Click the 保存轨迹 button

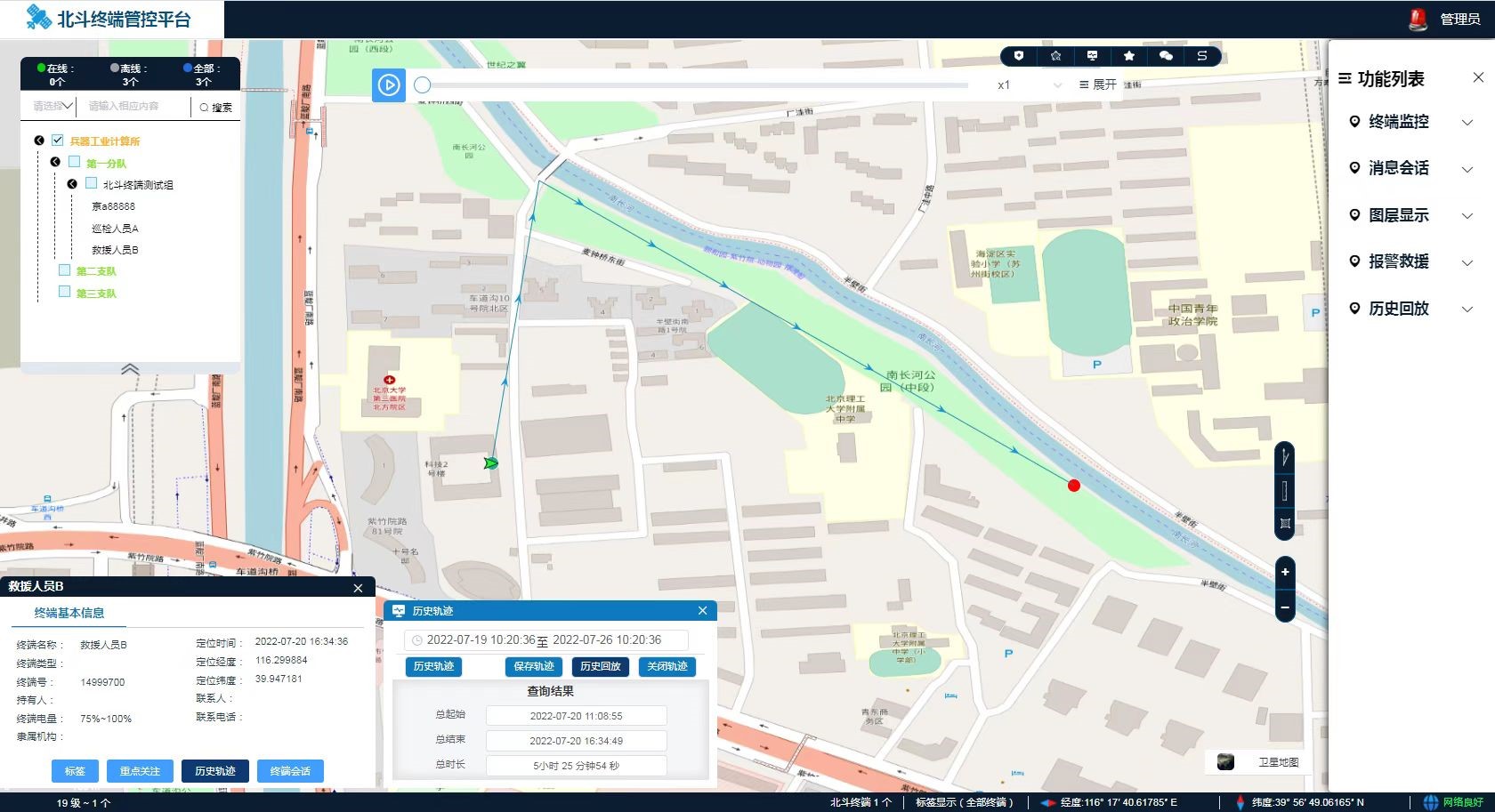(534, 666)
